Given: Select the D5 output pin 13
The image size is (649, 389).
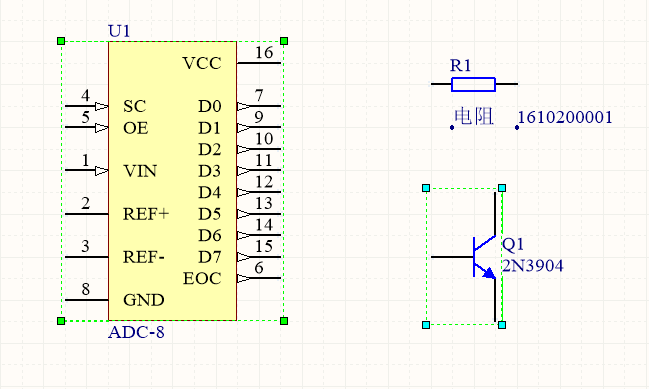Looking at the screenshot, I should [259, 214].
